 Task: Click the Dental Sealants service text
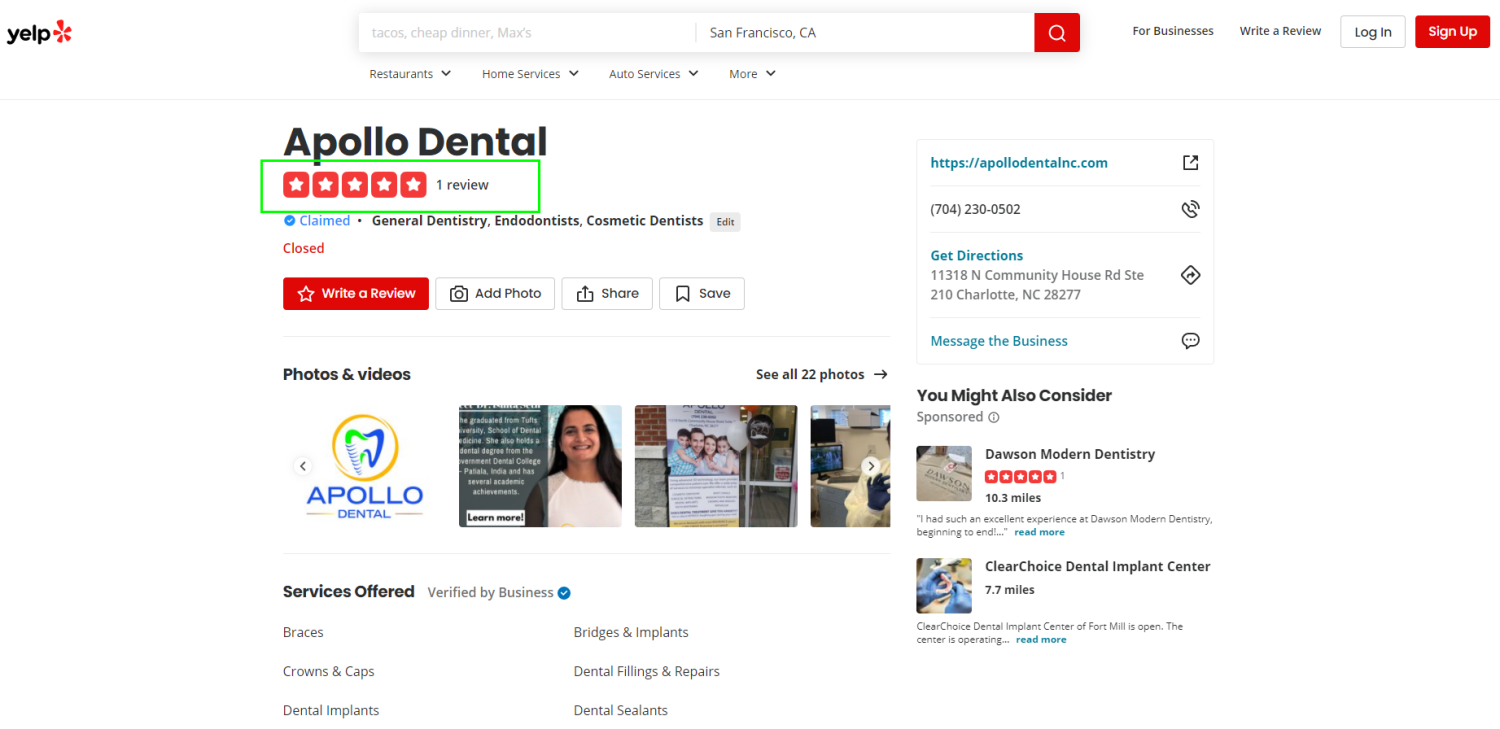pos(621,711)
